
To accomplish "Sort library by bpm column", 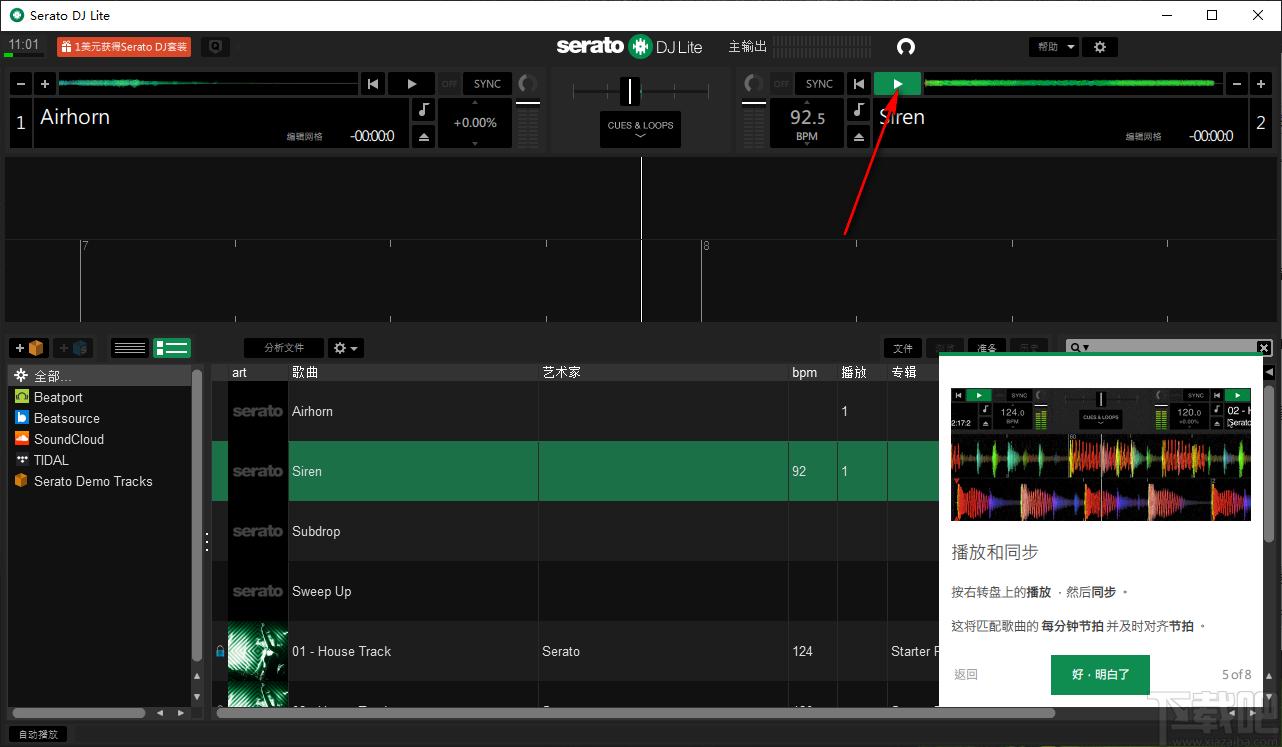I will click(812, 372).
